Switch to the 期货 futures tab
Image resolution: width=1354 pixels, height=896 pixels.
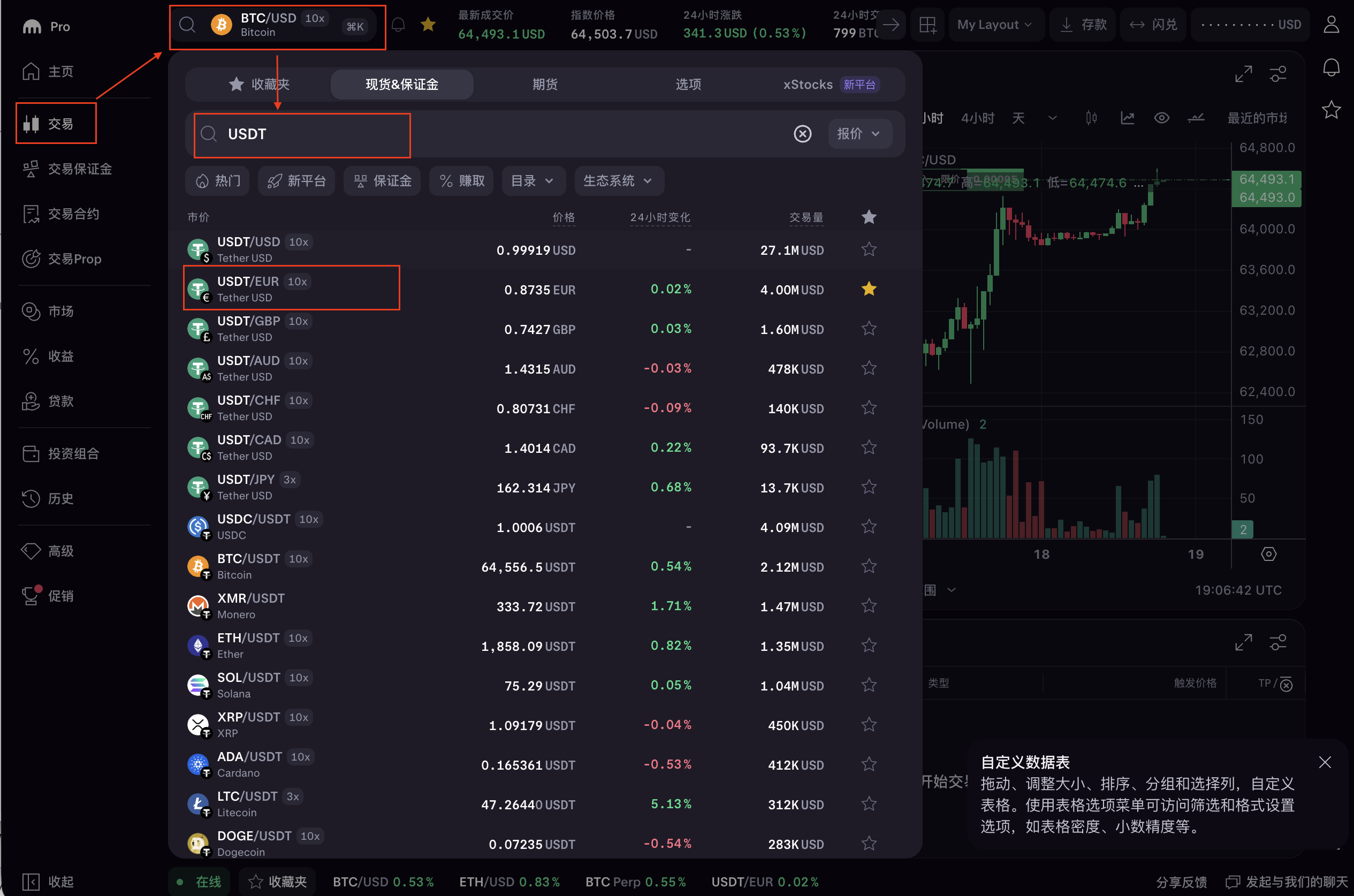545,85
